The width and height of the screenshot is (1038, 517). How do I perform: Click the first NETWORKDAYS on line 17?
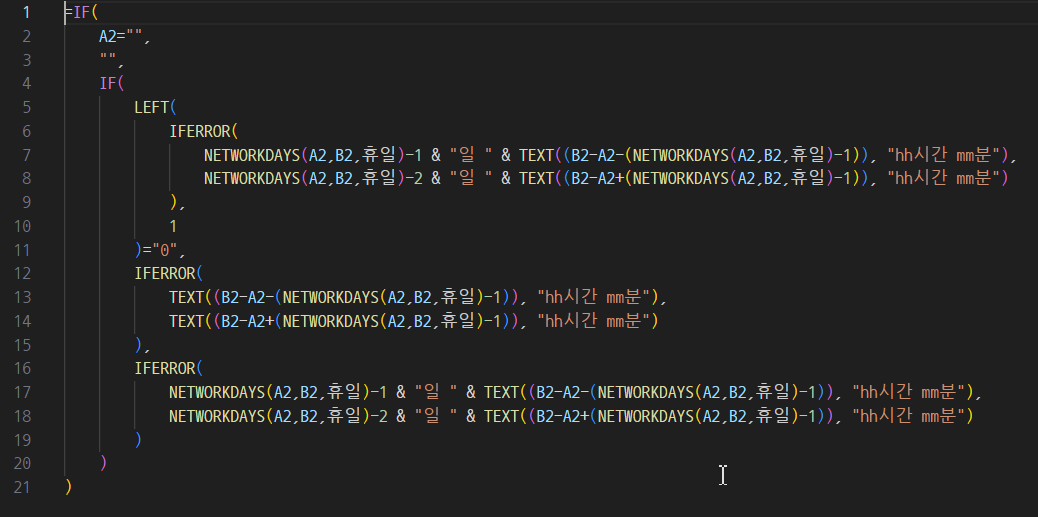(x=217, y=393)
